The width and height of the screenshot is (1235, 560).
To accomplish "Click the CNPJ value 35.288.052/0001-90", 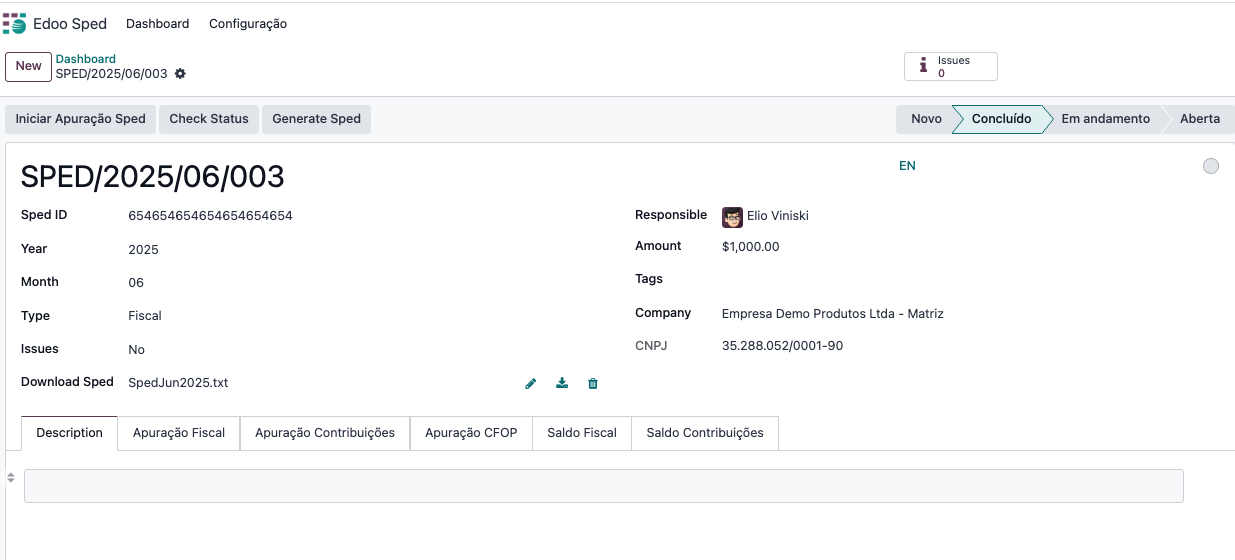I will (x=782, y=346).
